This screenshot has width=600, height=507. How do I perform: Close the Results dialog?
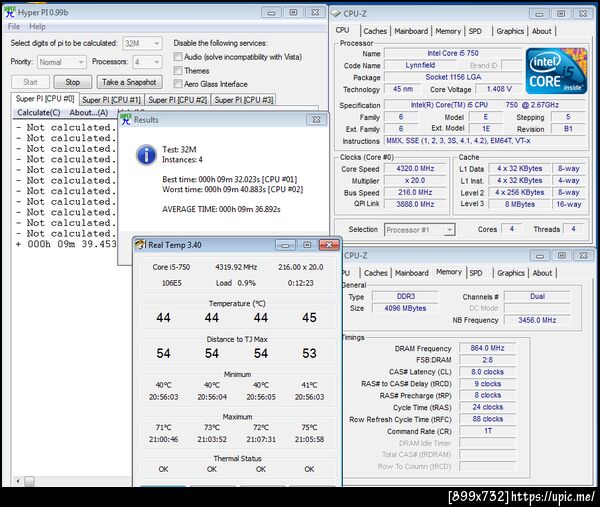pyautogui.click(x=319, y=119)
